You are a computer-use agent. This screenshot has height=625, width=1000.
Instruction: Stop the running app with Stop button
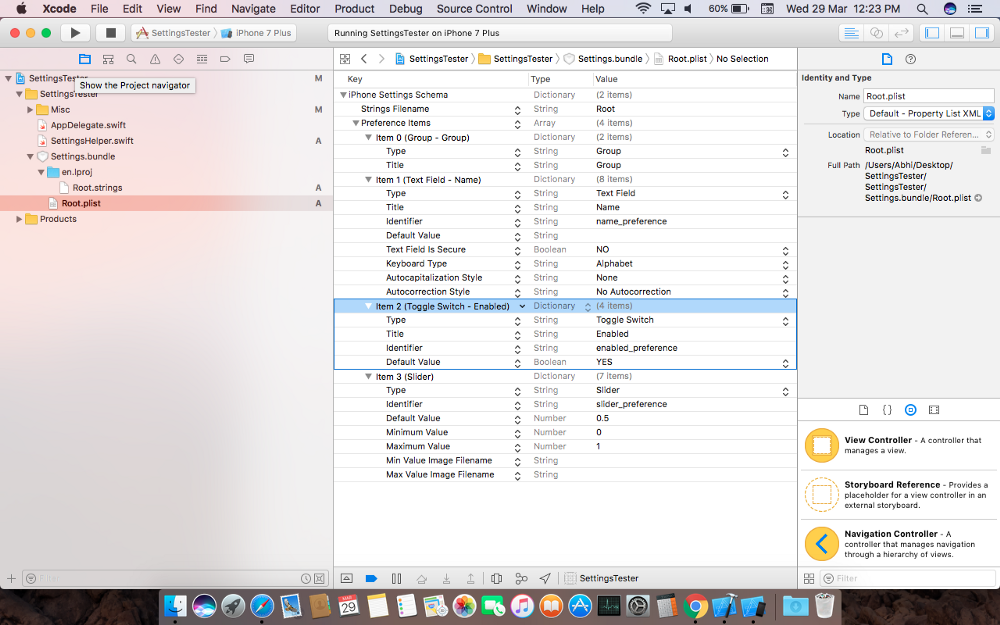[x=110, y=33]
